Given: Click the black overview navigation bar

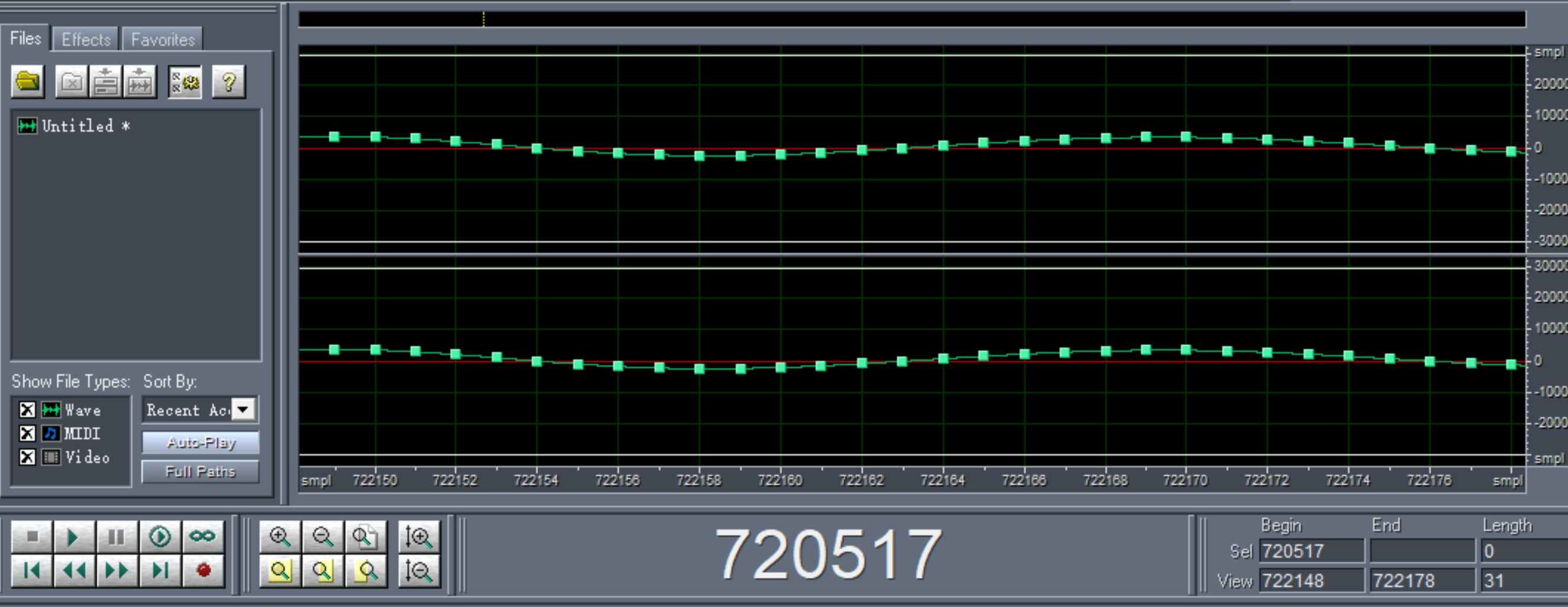Looking at the screenshot, I should pos(912,20).
